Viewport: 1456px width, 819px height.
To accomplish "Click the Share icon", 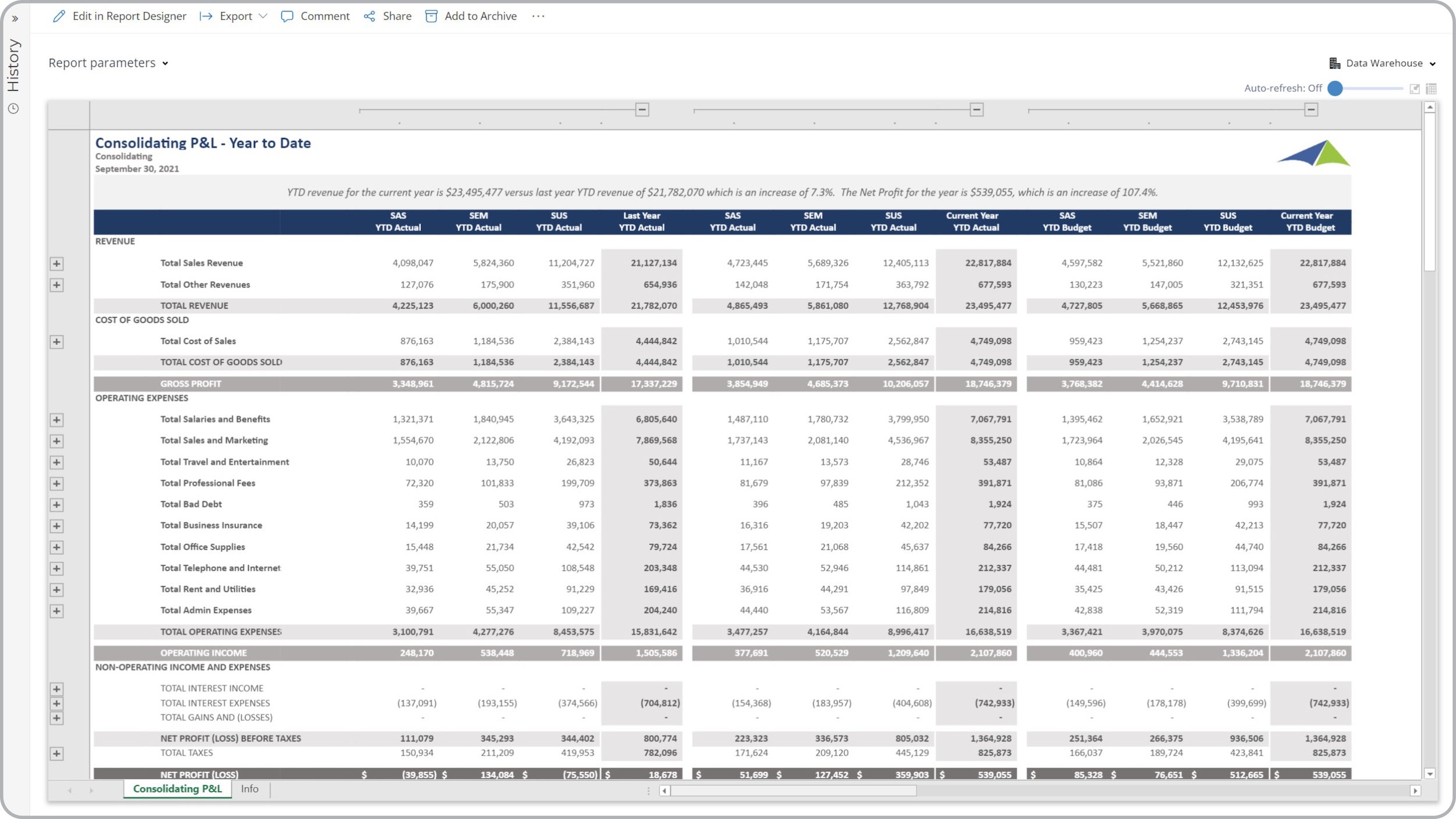I will (369, 16).
